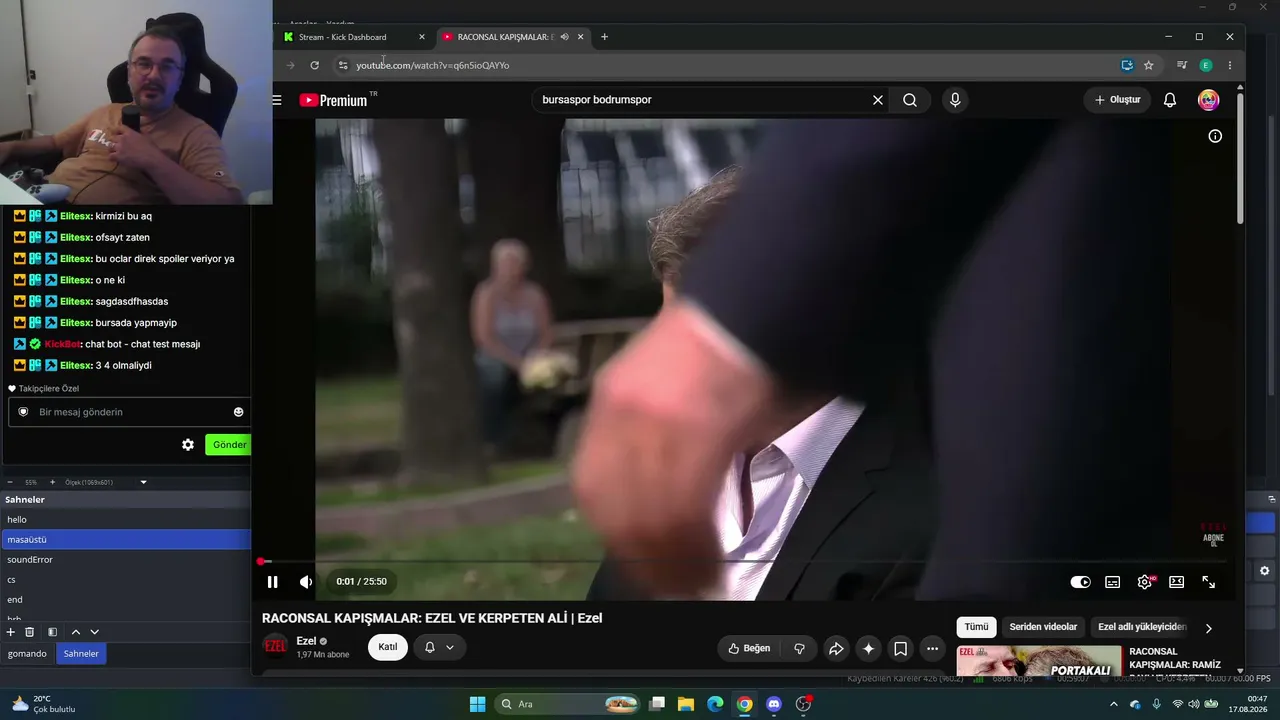The height and width of the screenshot is (720, 1280).
Task: Add a new scene with plus
Action: pyautogui.click(x=11, y=632)
